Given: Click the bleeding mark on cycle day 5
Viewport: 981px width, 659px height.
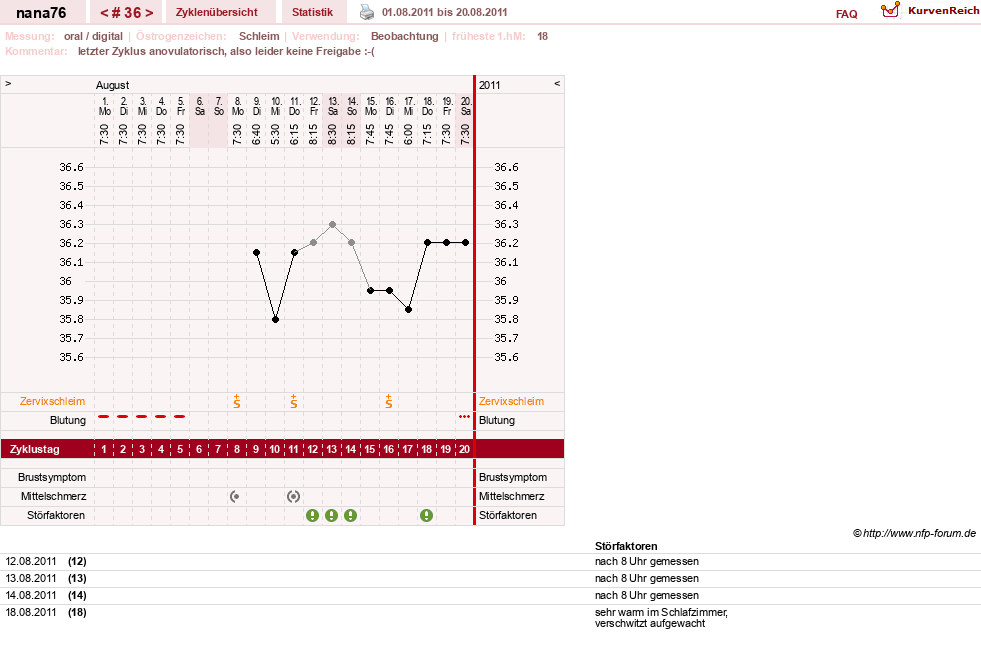Looking at the screenshot, I should coord(180,416).
